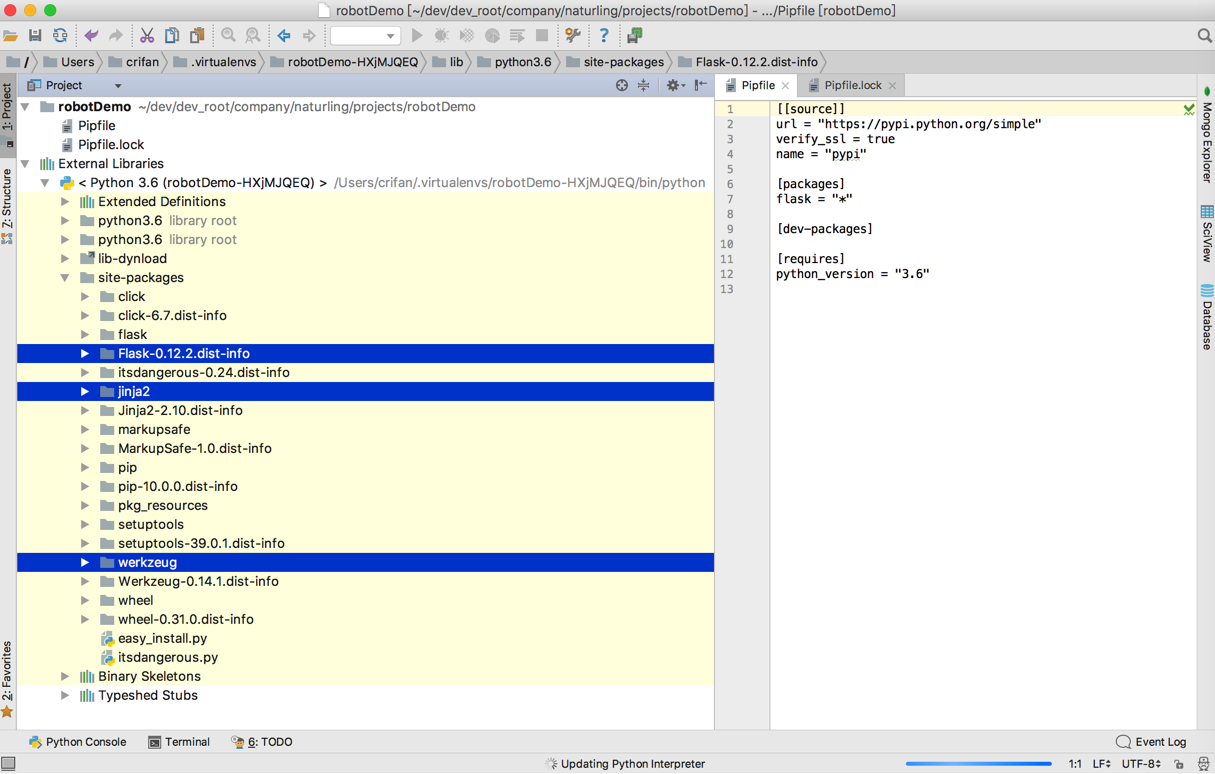Click the Back navigation arrow

tap(284, 36)
